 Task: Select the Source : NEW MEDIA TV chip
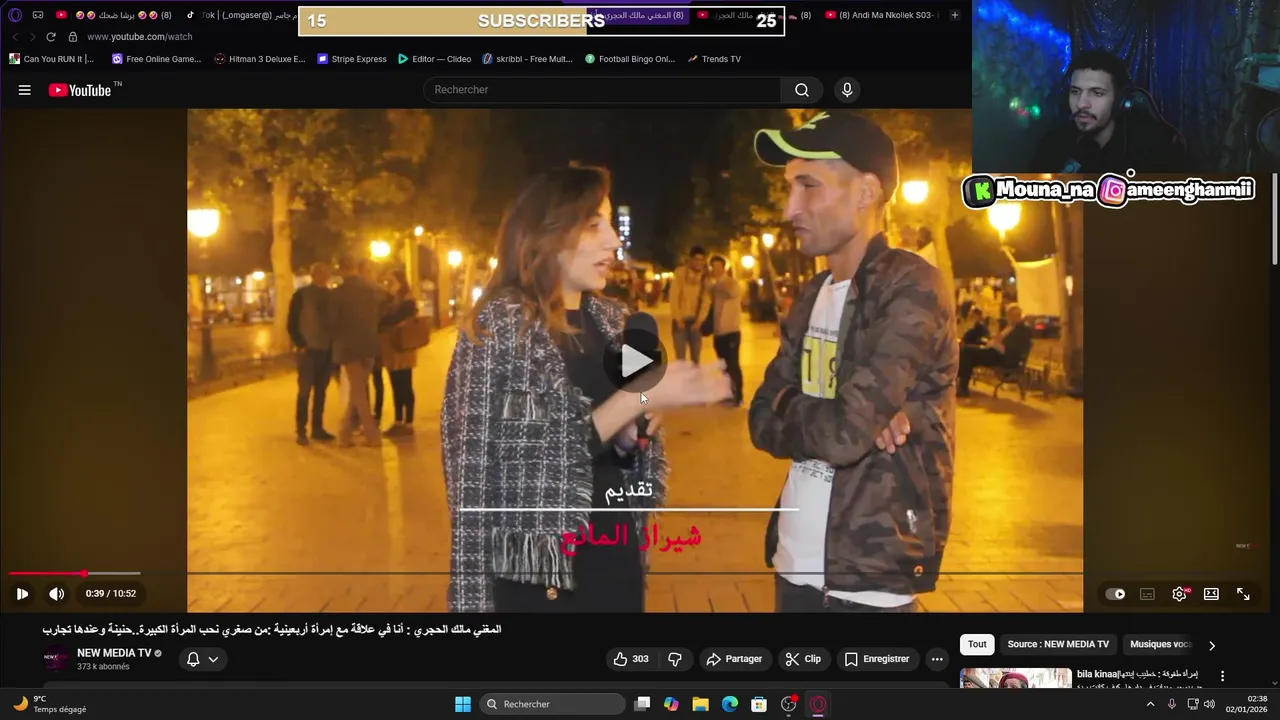[1058, 645]
